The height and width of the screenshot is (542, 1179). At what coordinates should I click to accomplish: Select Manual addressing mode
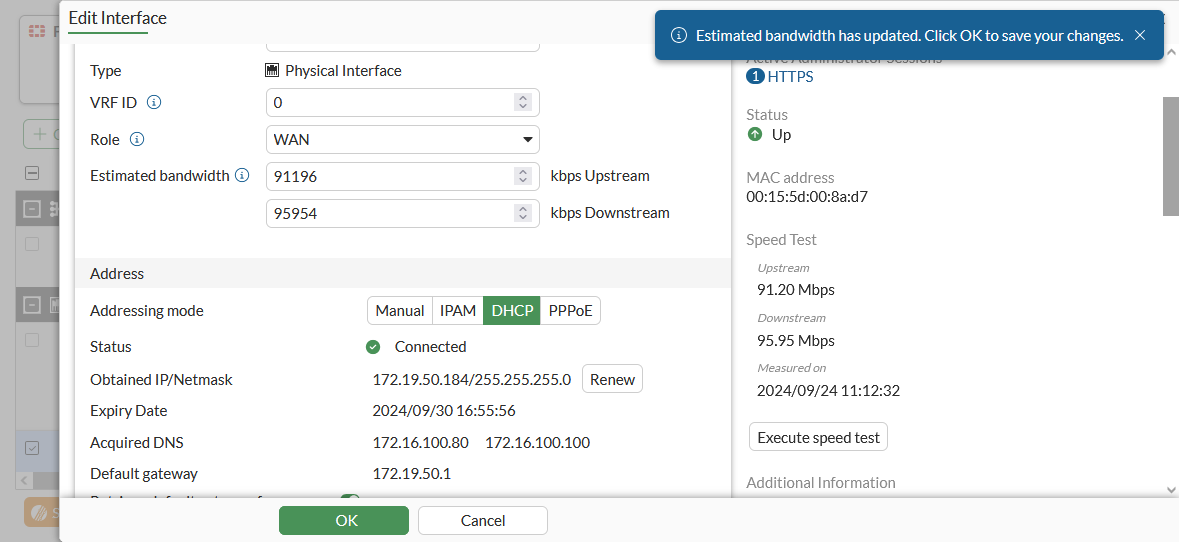pos(400,311)
